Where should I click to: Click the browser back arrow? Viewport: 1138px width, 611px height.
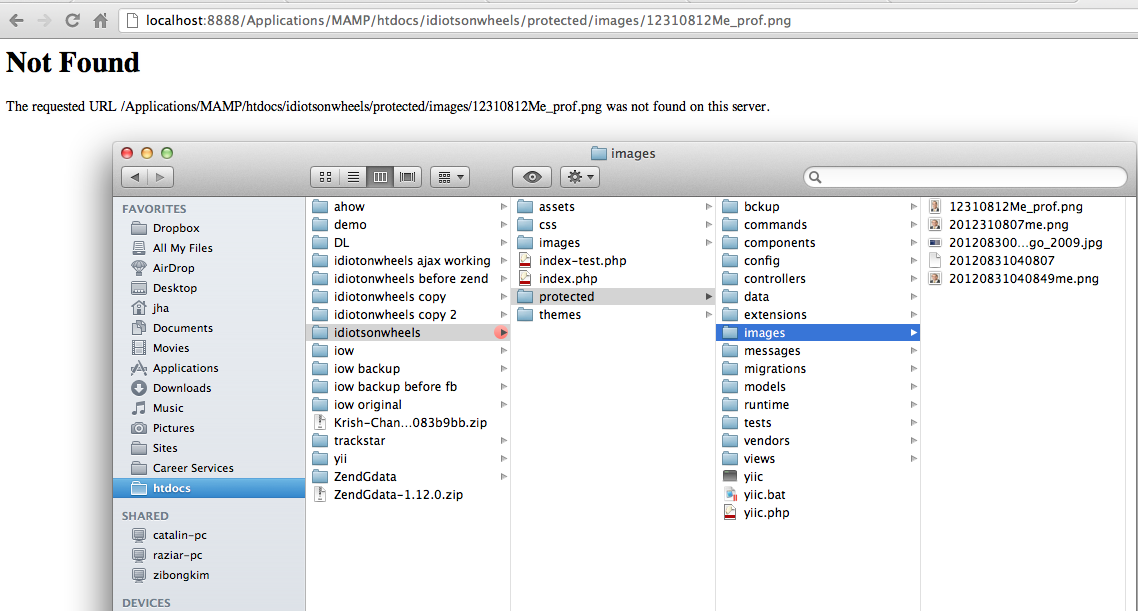(x=14, y=18)
